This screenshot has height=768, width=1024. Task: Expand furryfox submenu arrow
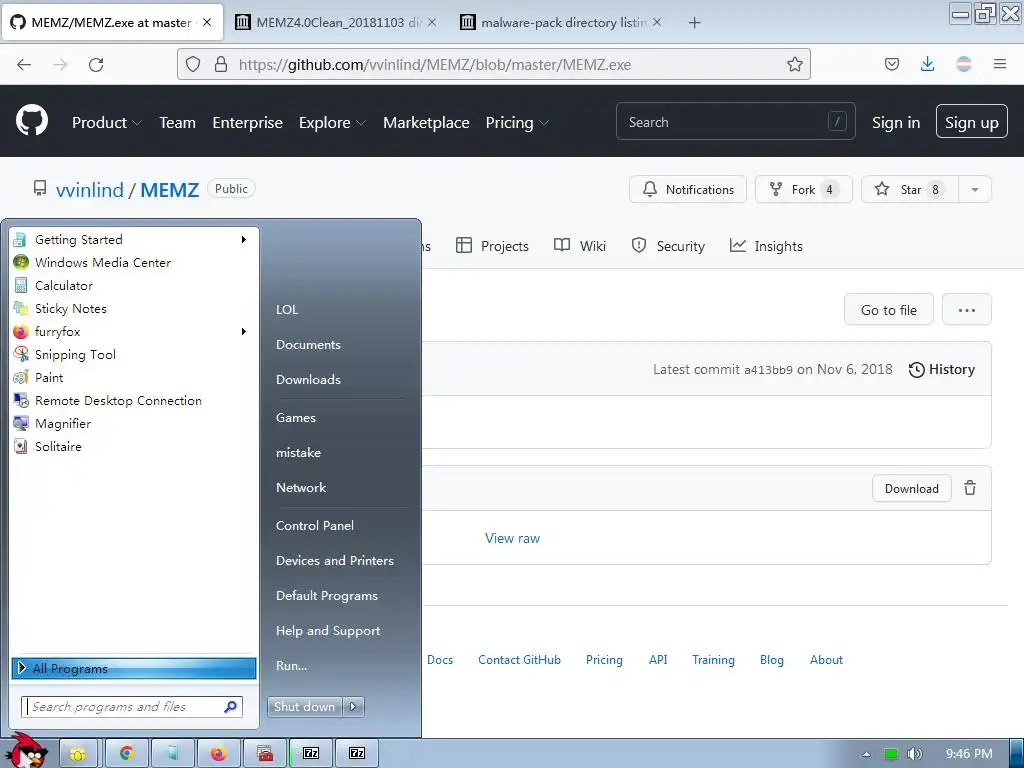244,332
